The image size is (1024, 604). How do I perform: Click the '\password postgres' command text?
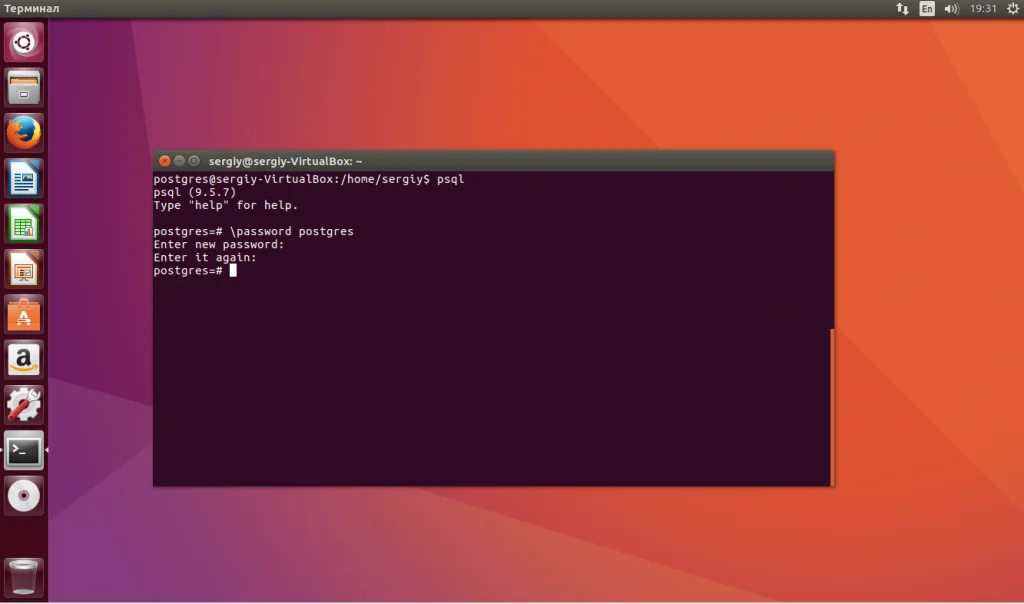291,231
